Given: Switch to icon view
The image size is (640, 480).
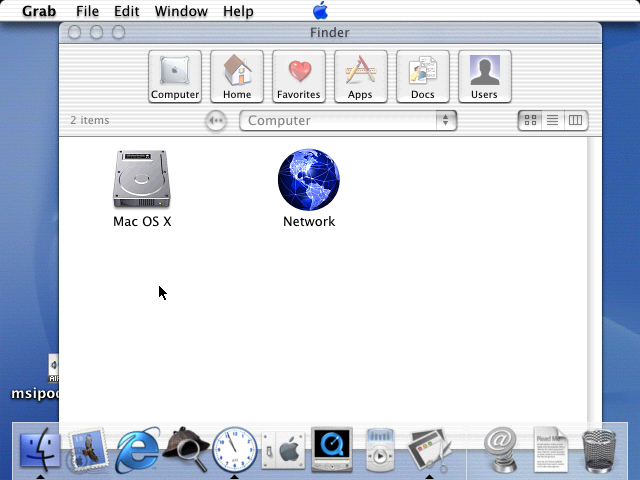Looking at the screenshot, I should pyautogui.click(x=530, y=120).
